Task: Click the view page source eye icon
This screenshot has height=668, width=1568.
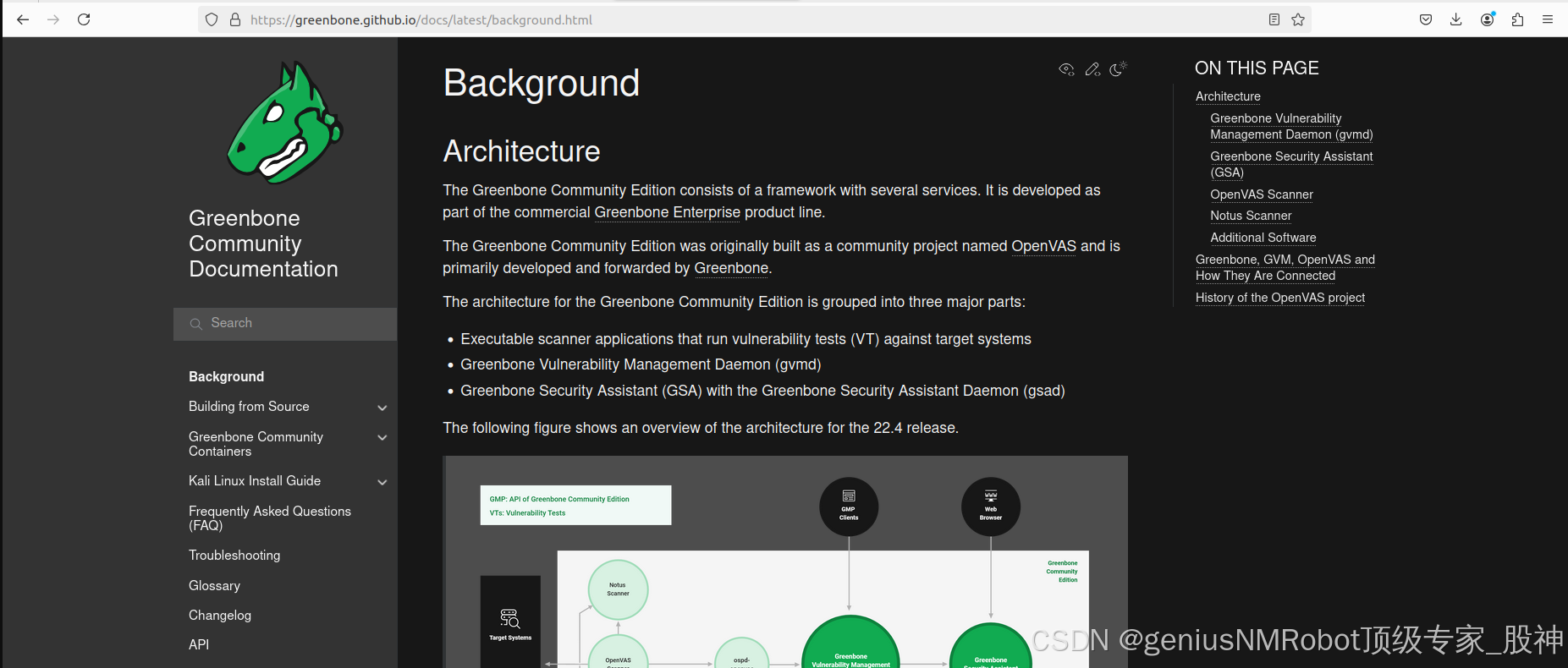Action: click(x=1066, y=69)
